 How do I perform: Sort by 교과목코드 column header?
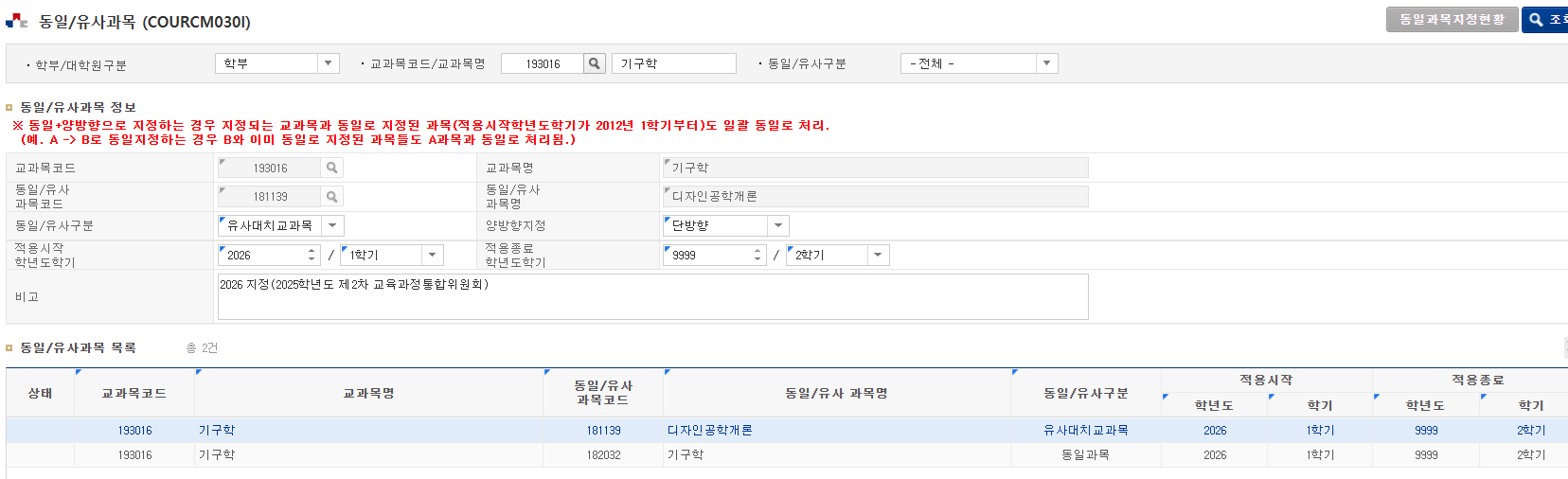coord(134,394)
